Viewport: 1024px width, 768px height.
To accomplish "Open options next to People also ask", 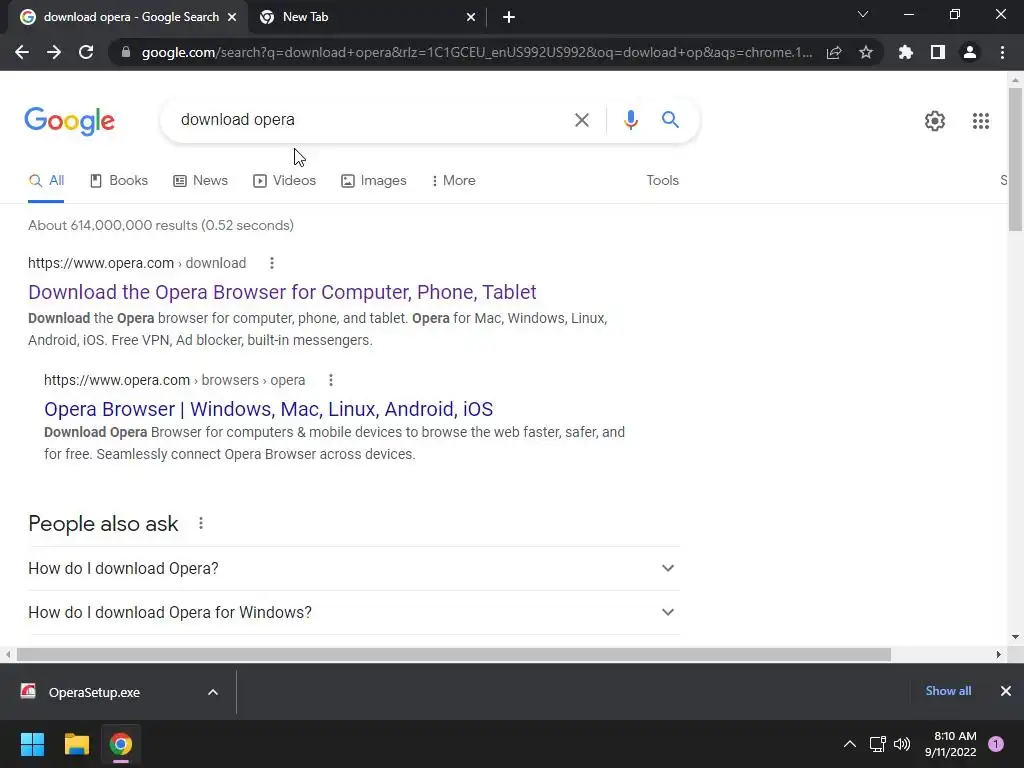I will pyautogui.click(x=201, y=523).
